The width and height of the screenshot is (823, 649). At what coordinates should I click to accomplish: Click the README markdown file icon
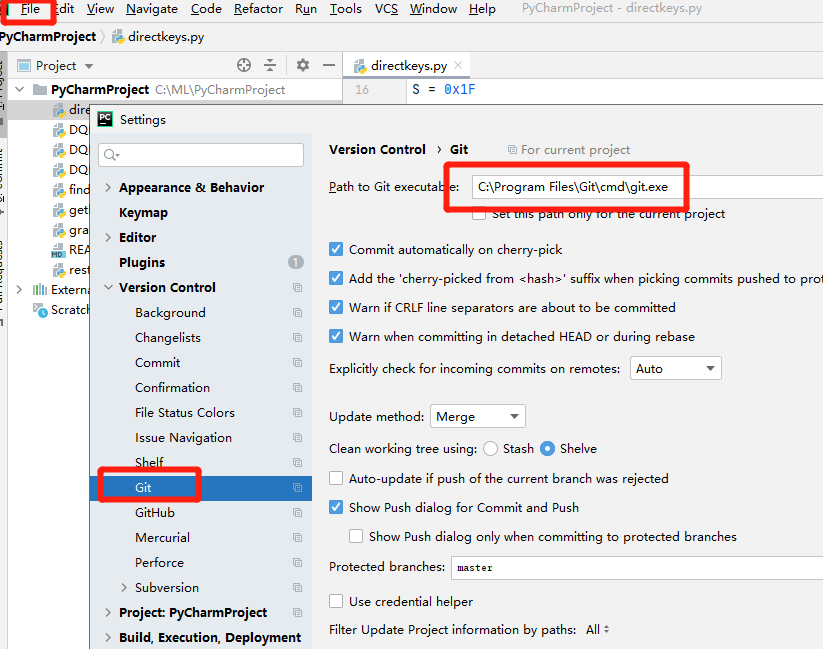tap(58, 250)
